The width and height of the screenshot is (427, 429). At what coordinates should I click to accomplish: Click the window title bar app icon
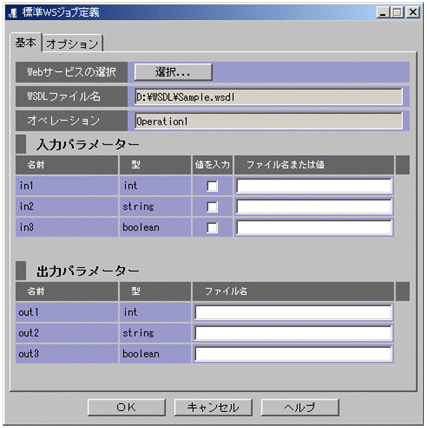pos(13,13)
